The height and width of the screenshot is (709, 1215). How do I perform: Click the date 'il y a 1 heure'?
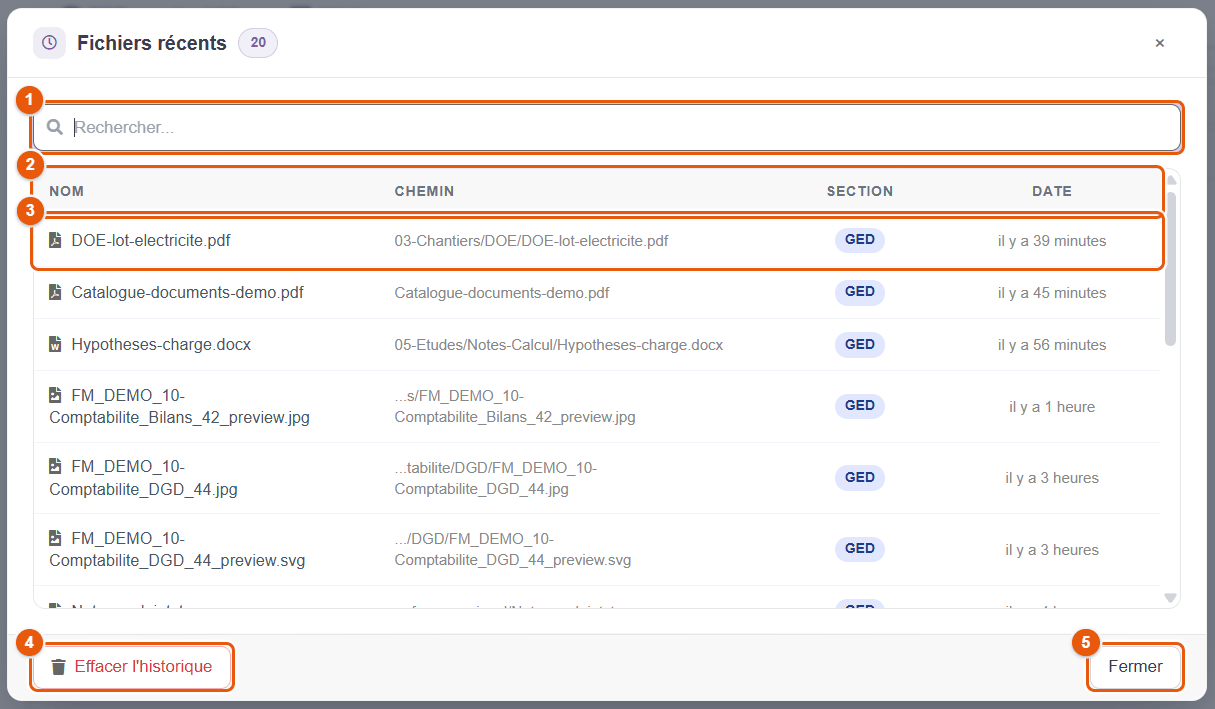click(x=1052, y=407)
